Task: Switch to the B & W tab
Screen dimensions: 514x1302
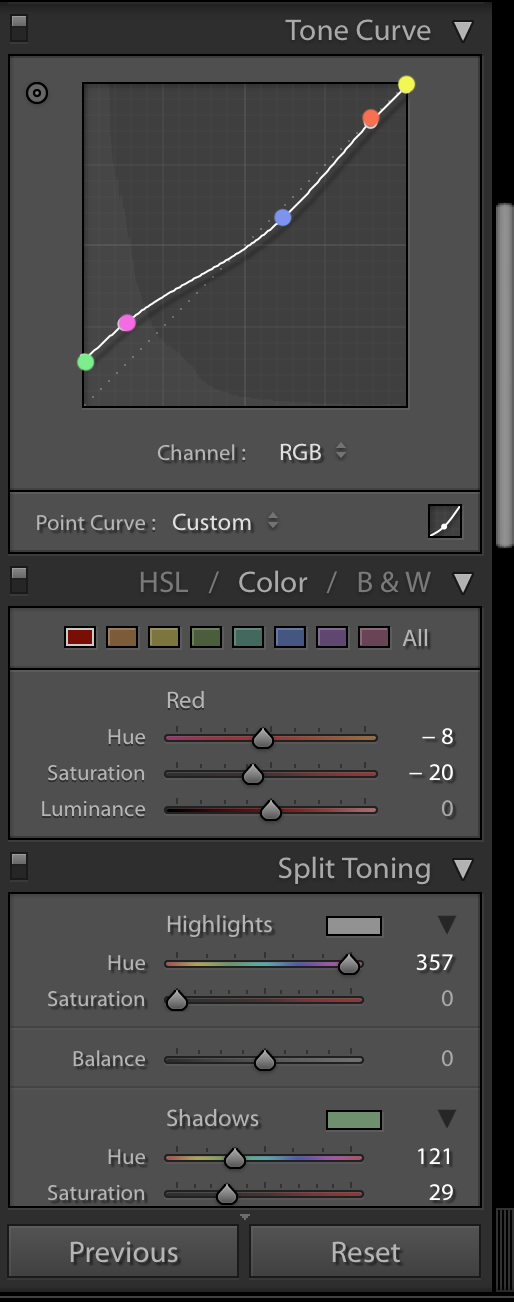Action: 394,583
